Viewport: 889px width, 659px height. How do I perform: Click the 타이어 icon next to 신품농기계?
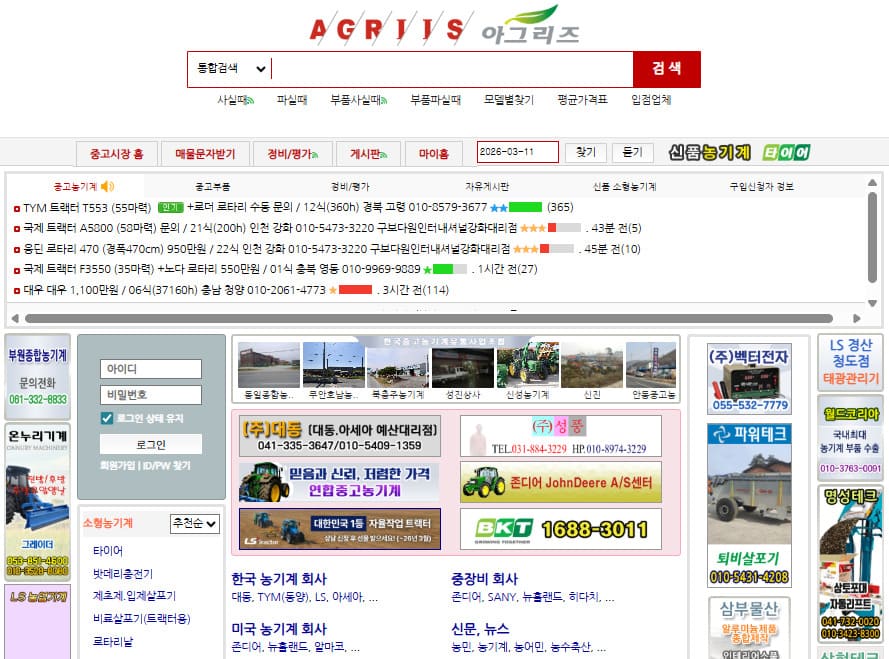click(787, 152)
